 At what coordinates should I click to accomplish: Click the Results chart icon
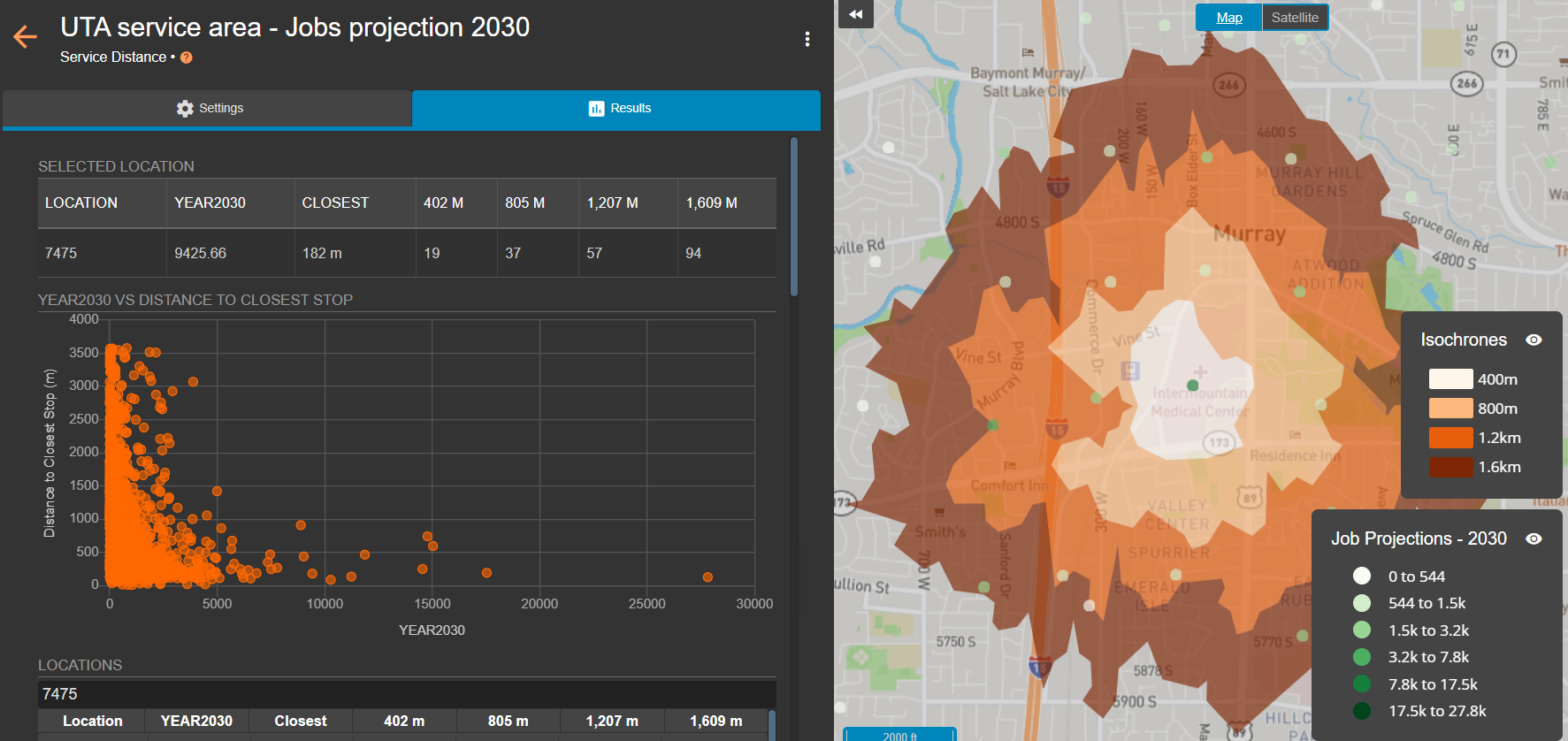pyautogui.click(x=596, y=108)
